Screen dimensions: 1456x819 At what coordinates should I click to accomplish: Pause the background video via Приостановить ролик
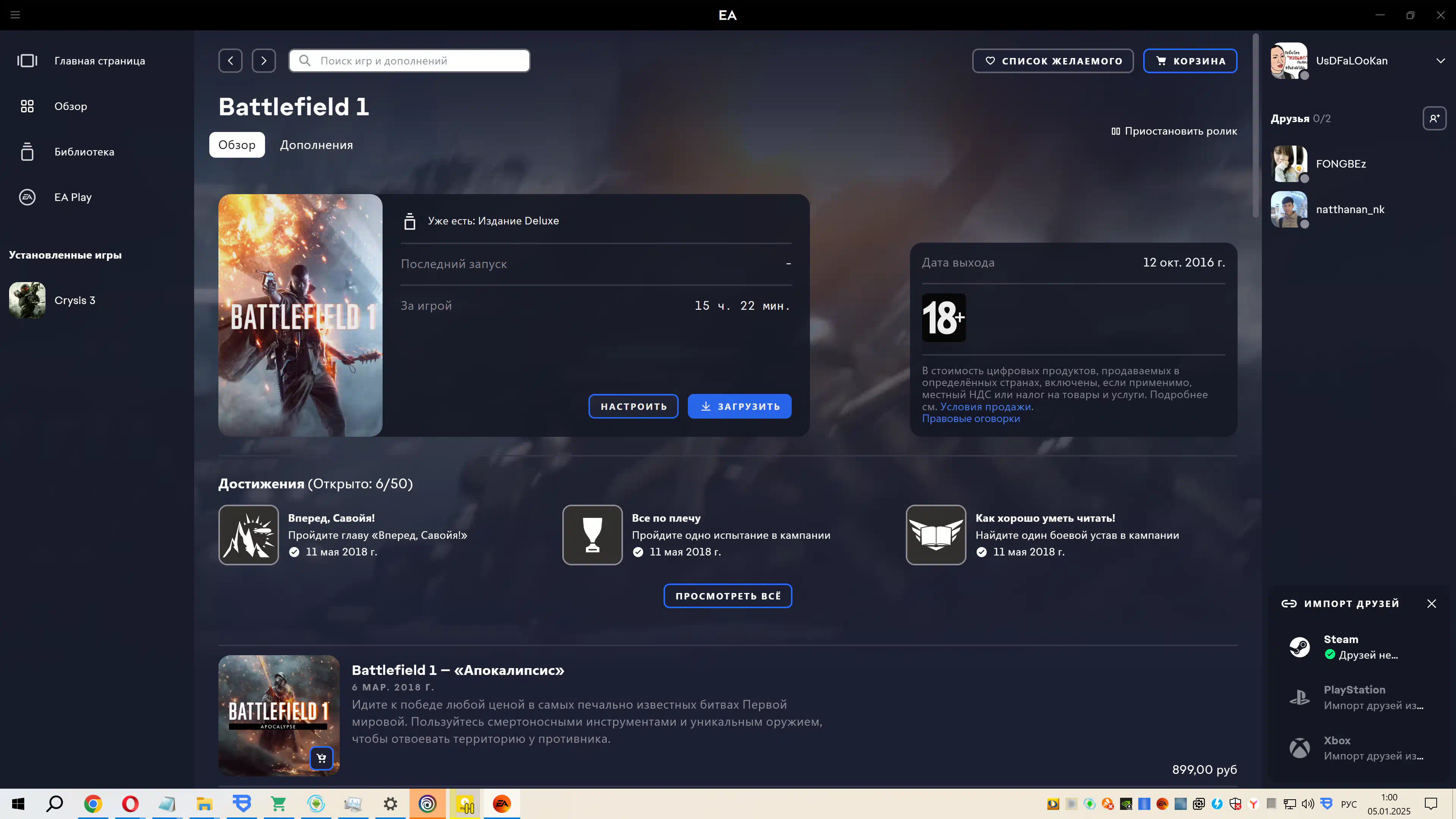pyautogui.click(x=1174, y=130)
